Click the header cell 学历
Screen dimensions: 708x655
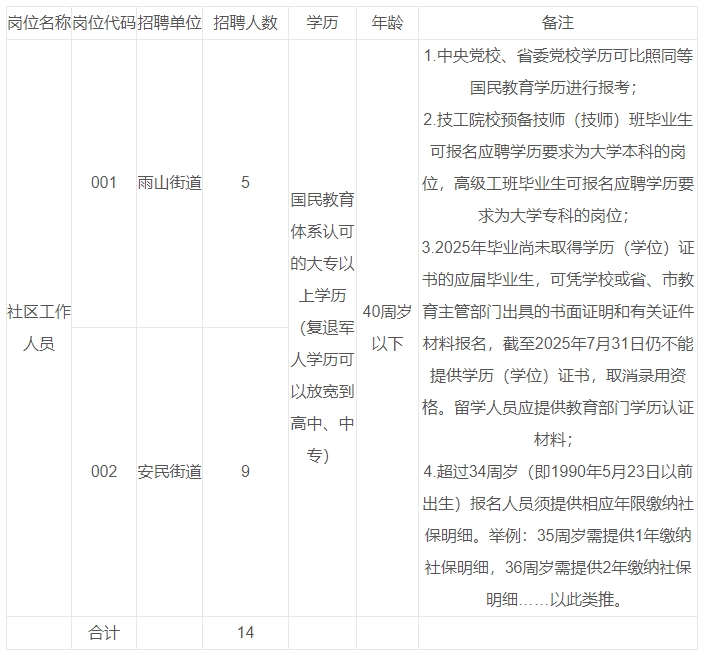[322, 23]
